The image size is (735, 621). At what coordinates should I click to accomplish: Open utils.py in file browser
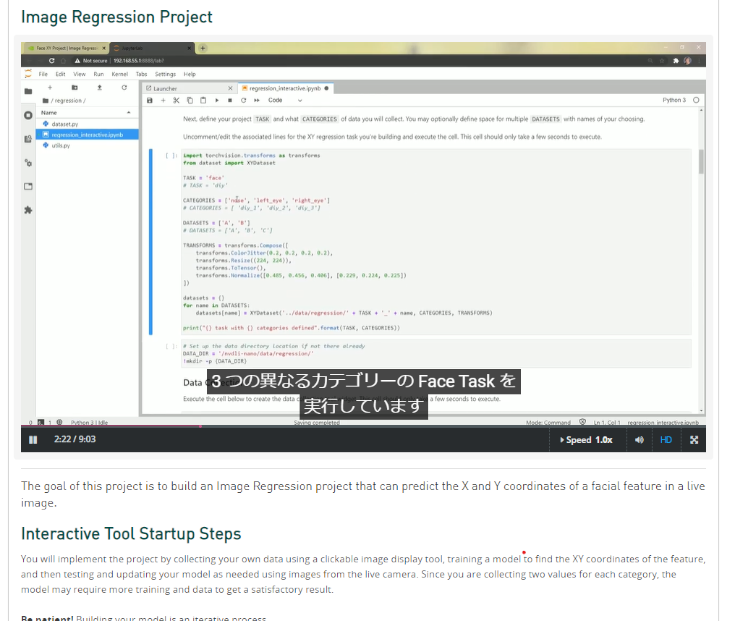point(60,144)
